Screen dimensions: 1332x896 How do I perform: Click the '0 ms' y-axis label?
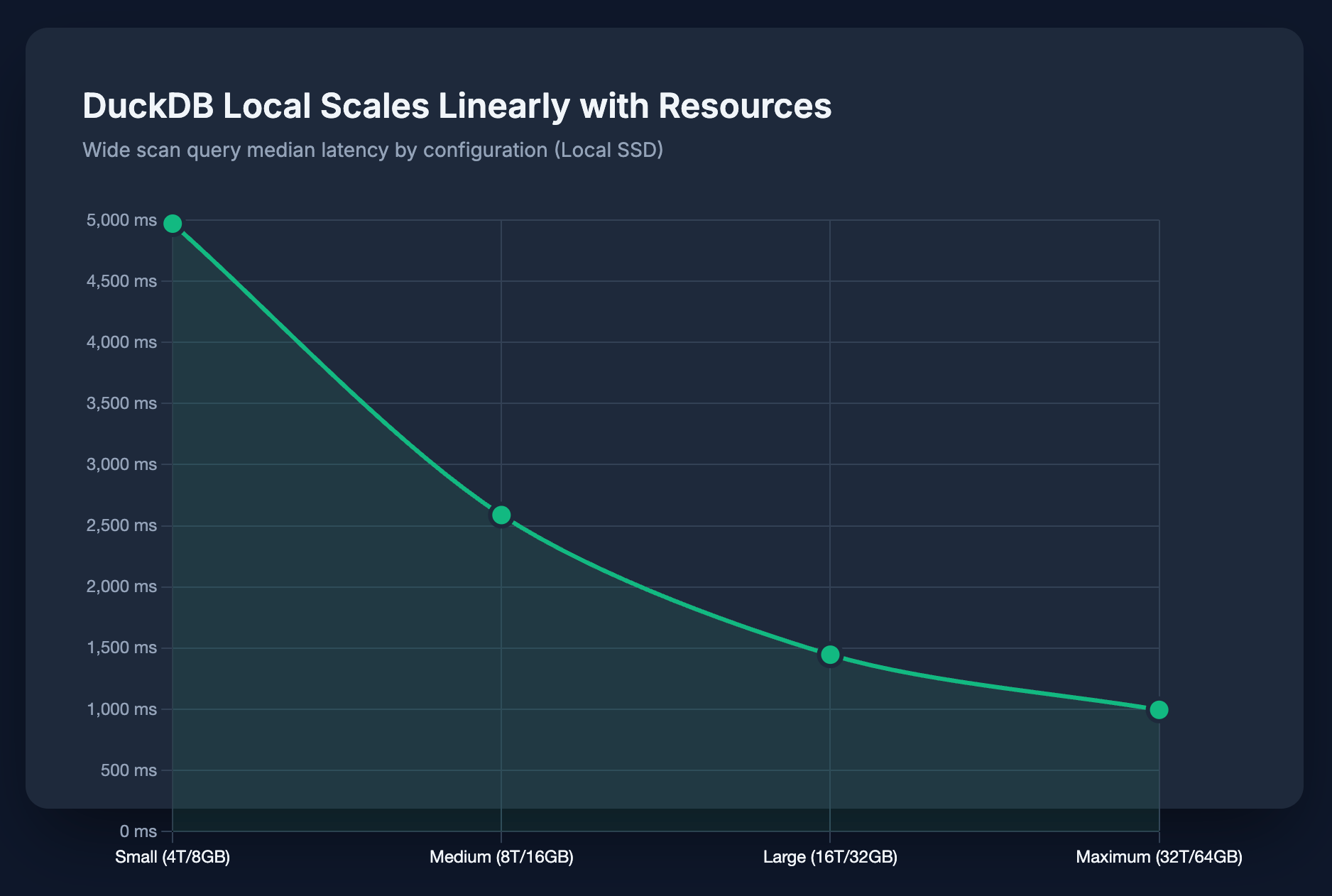click(x=138, y=831)
